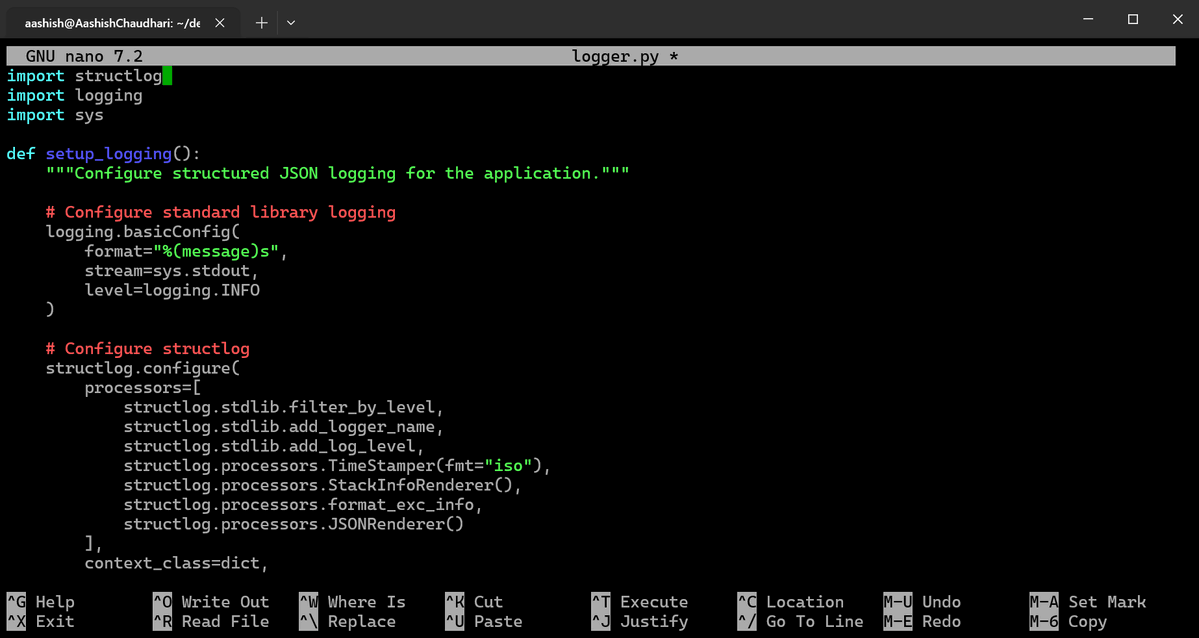
Task: Click the 'StackInfoRenderer()' line
Action: [x=323, y=485]
